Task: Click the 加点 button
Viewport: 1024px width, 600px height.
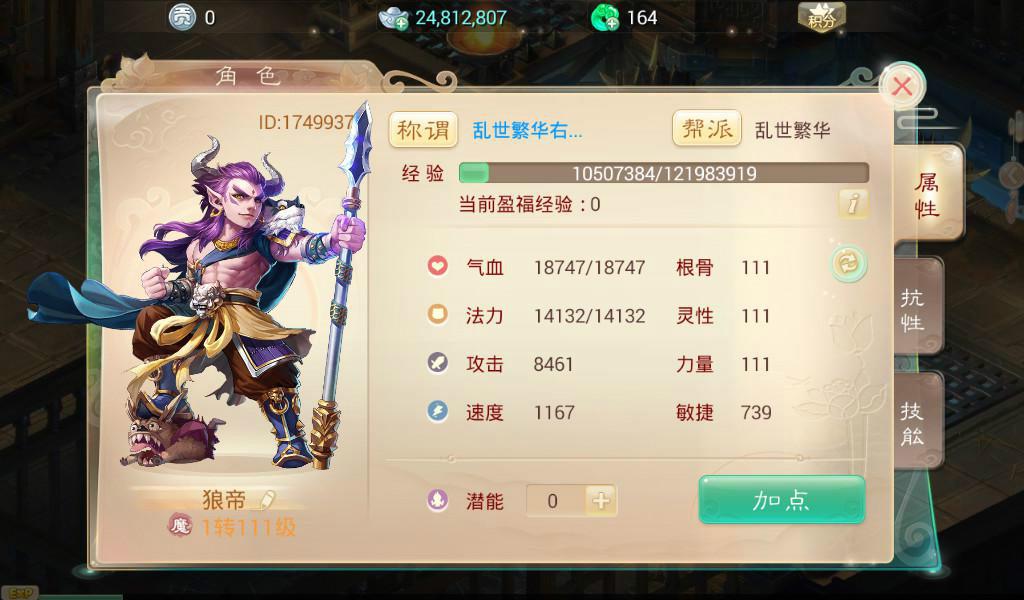Action: pyautogui.click(x=782, y=499)
